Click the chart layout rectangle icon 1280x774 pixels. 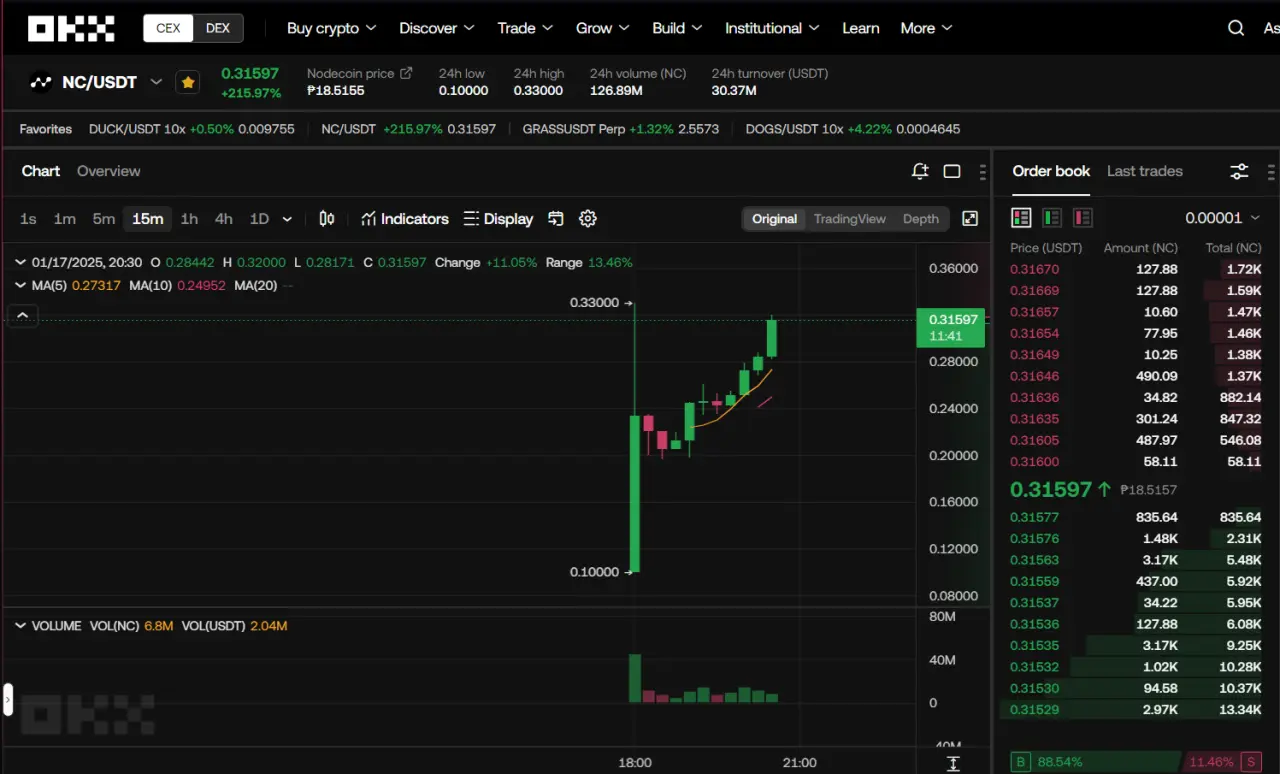pyautogui.click(x=952, y=171)
